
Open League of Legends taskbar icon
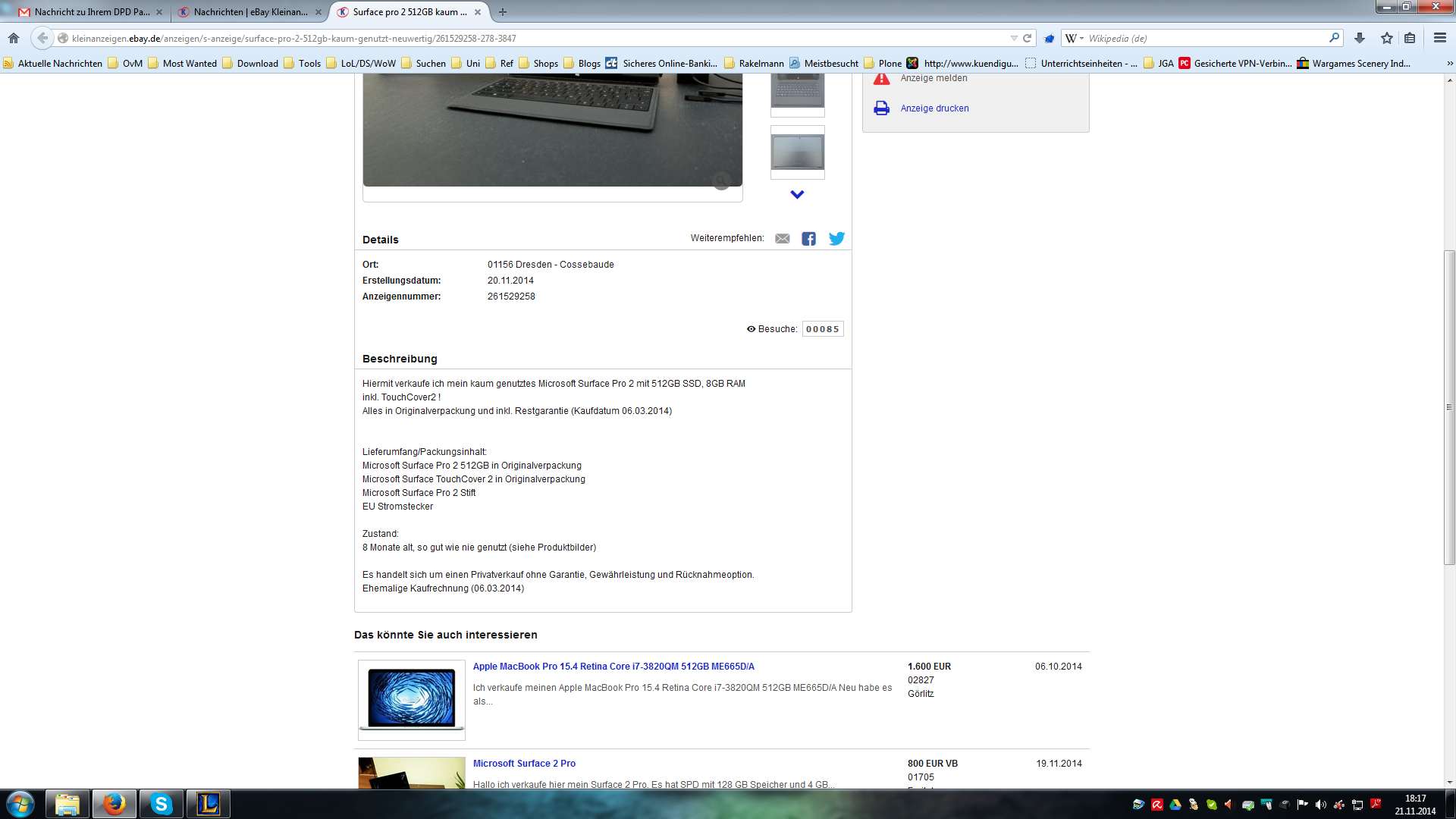coord(209,804)
